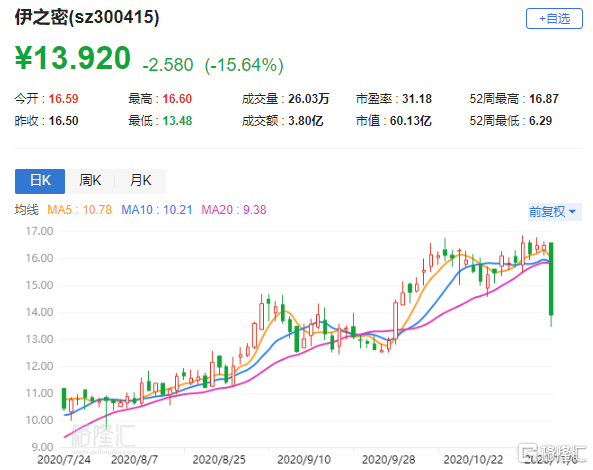Select the MA20 : 9.38 indicator label
The height and width of the screenshot is (470, 593).
tap(234, 209)
